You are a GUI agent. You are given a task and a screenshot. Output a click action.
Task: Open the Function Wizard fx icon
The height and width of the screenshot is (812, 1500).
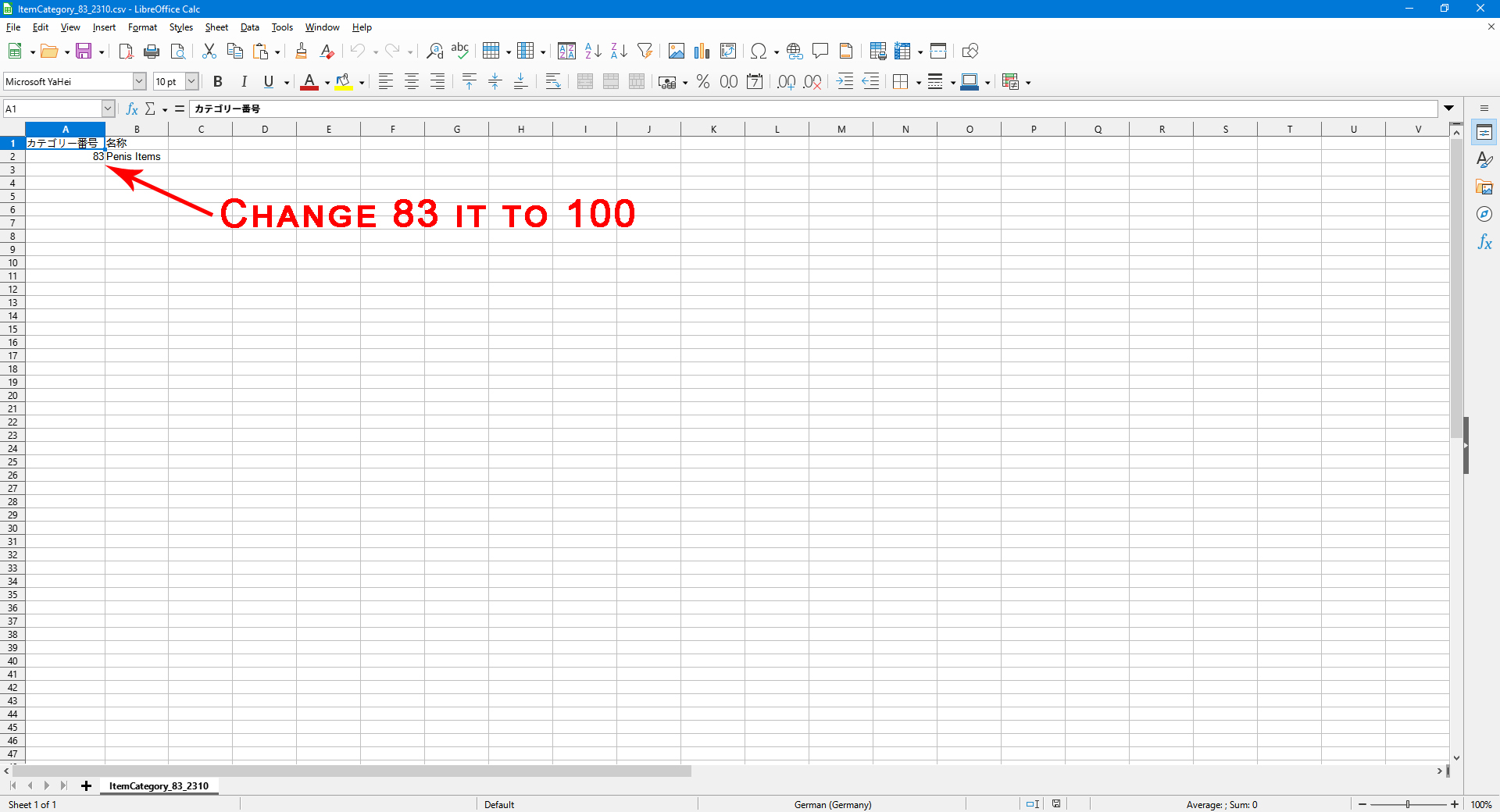(132, 109)
